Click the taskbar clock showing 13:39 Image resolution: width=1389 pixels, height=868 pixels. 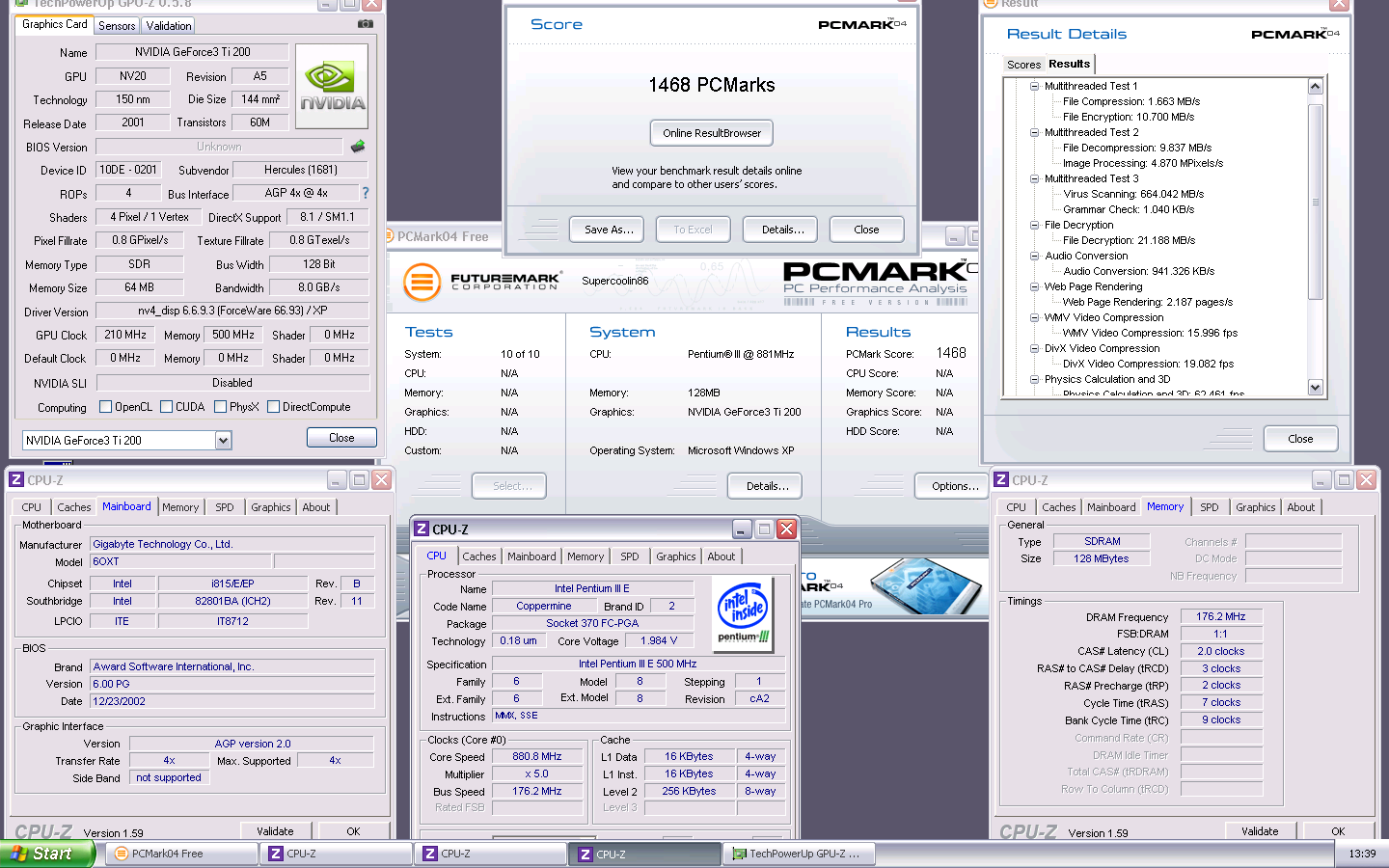[x=1362, y=854]
